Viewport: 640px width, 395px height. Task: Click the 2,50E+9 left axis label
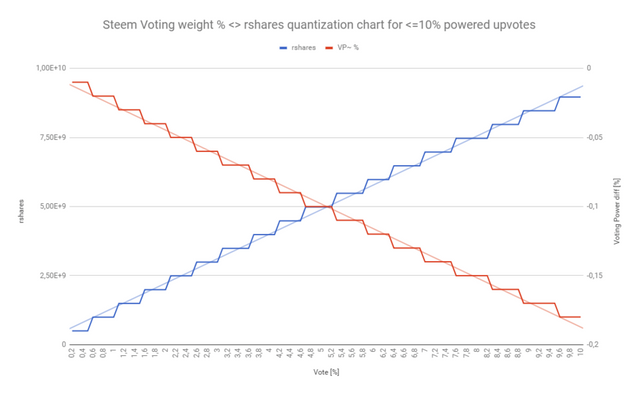click(x=53, y=275)
